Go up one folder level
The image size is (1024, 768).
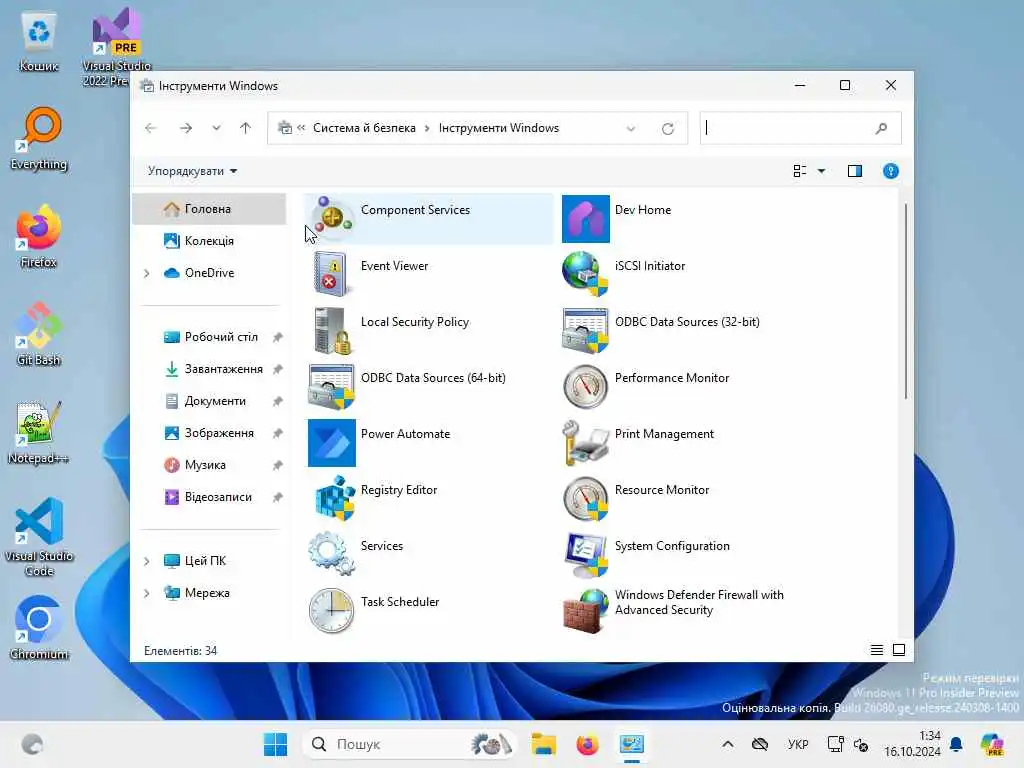[x=246, y=128]
